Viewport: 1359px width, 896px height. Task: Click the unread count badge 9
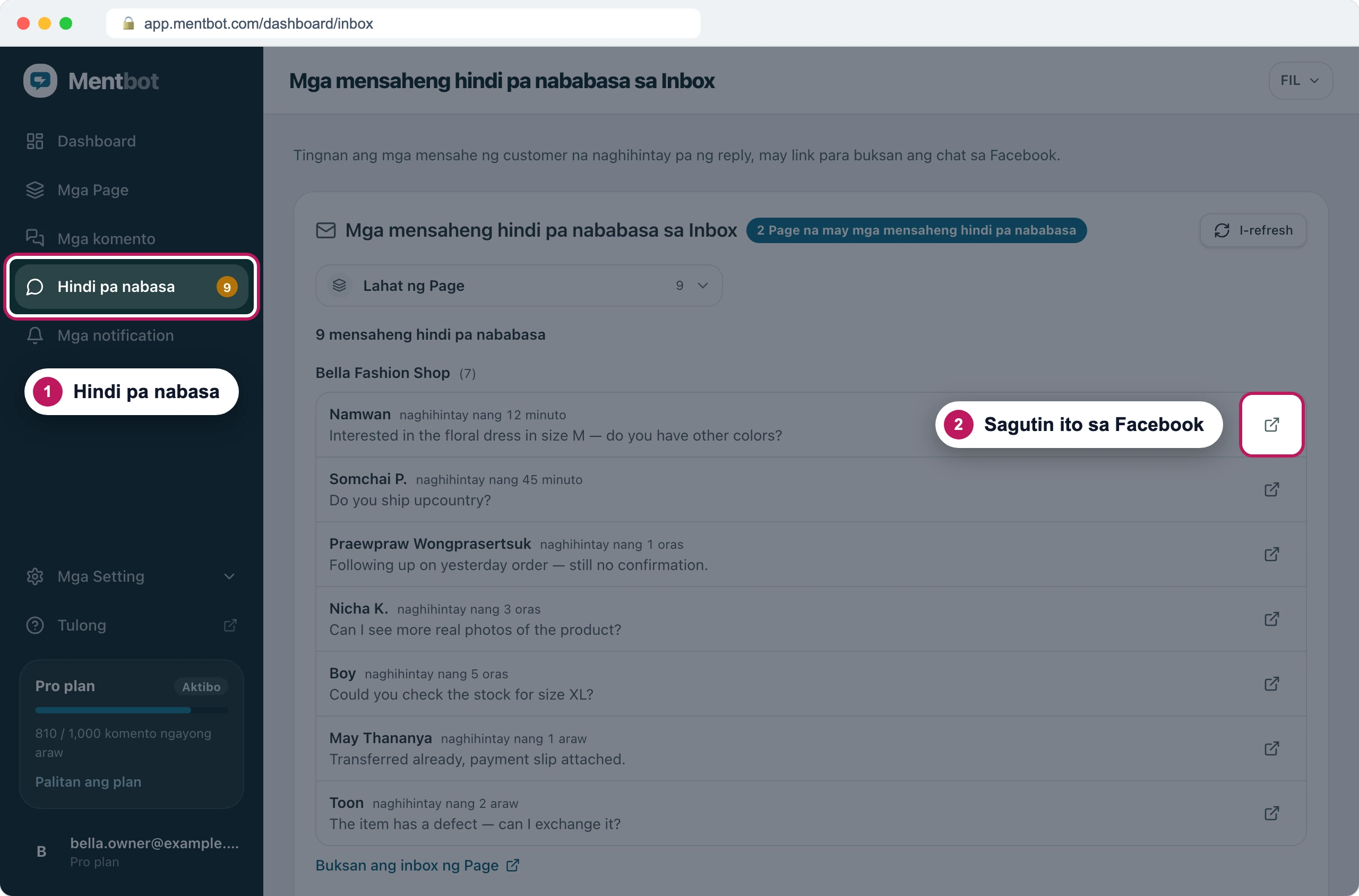click(227, 287)
